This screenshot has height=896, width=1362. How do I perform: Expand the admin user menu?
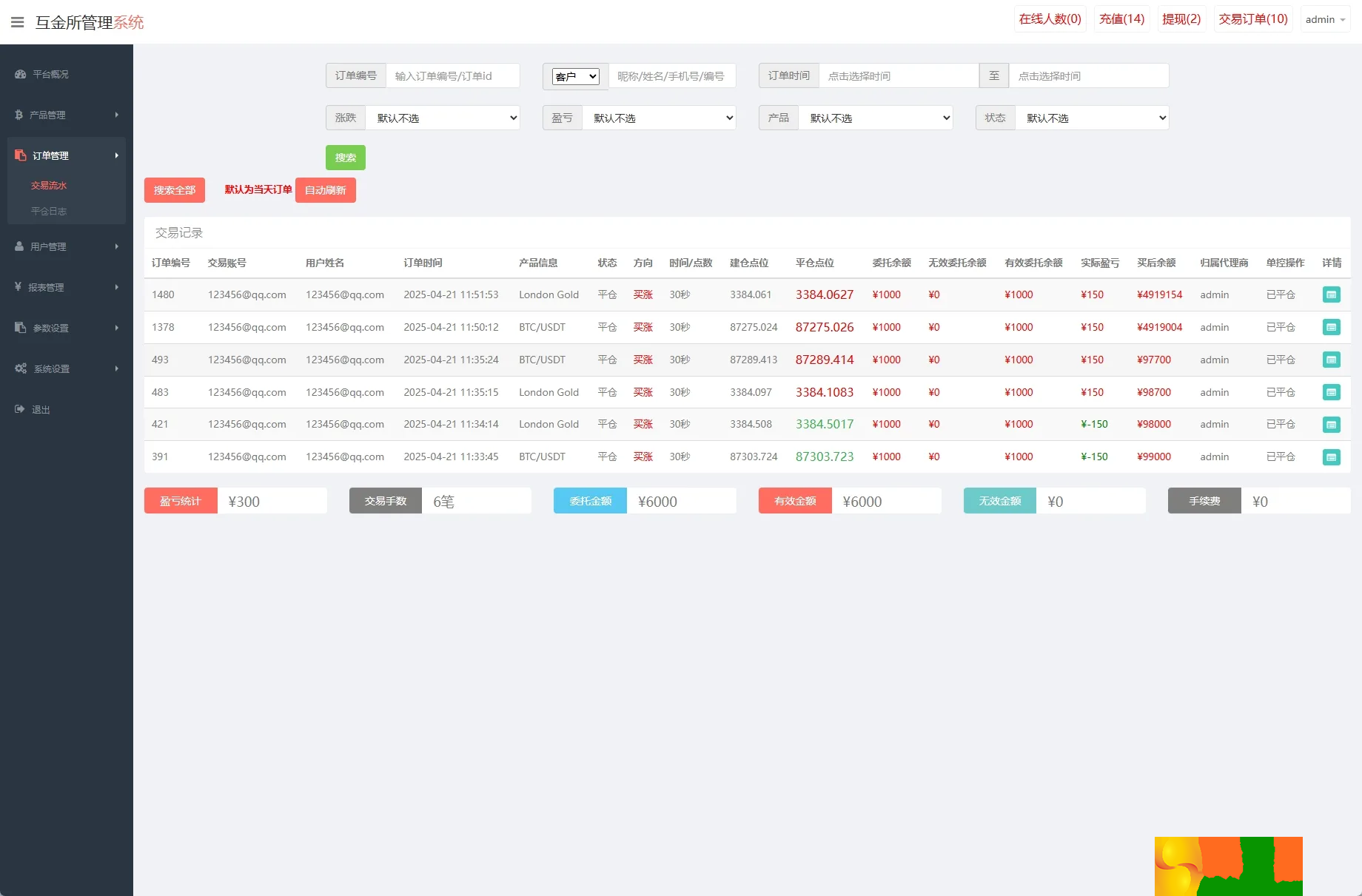pyautogui.click(x=1325, y=19)
